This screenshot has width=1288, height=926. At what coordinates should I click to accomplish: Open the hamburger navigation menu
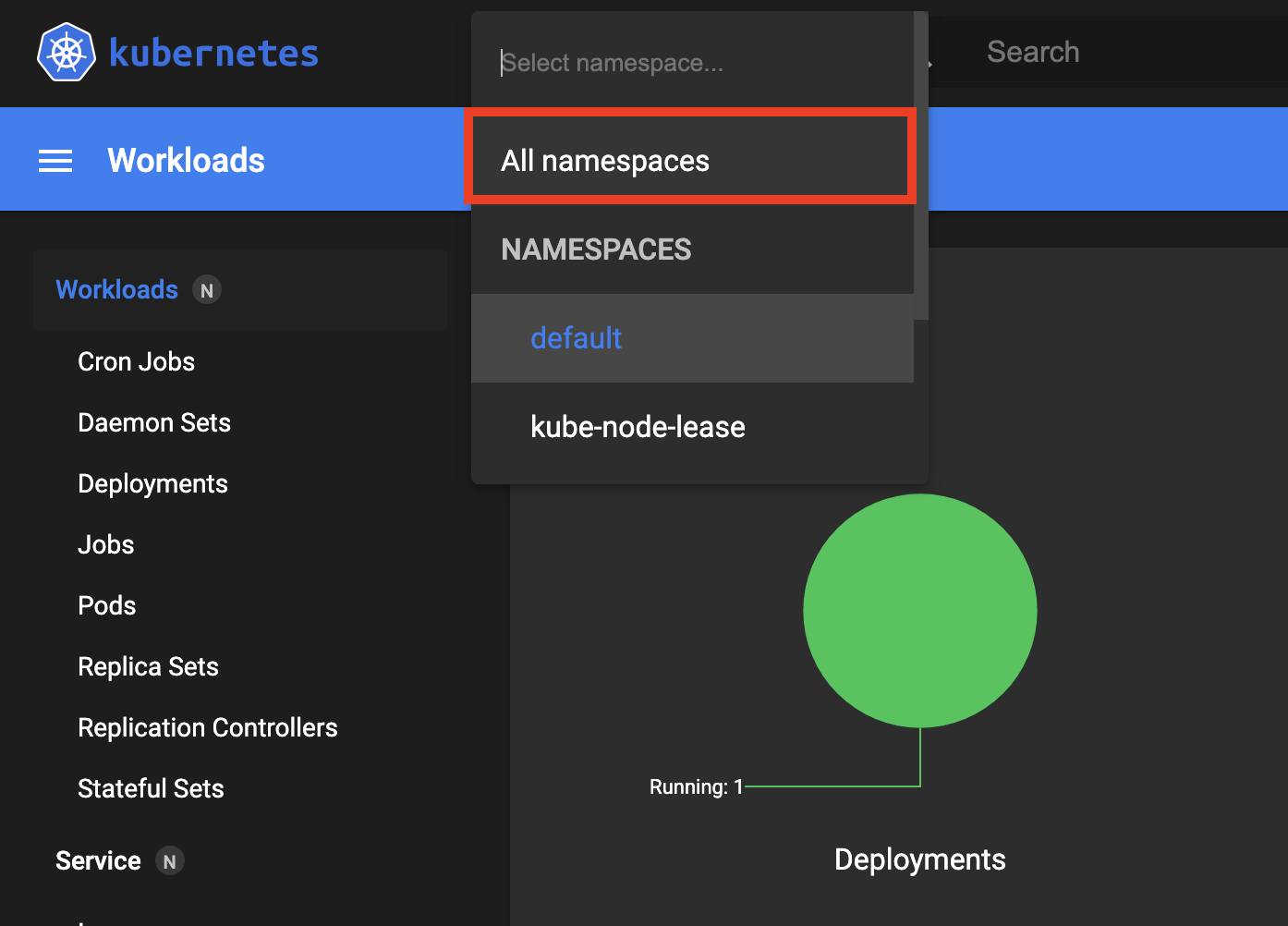coord(55,159)
